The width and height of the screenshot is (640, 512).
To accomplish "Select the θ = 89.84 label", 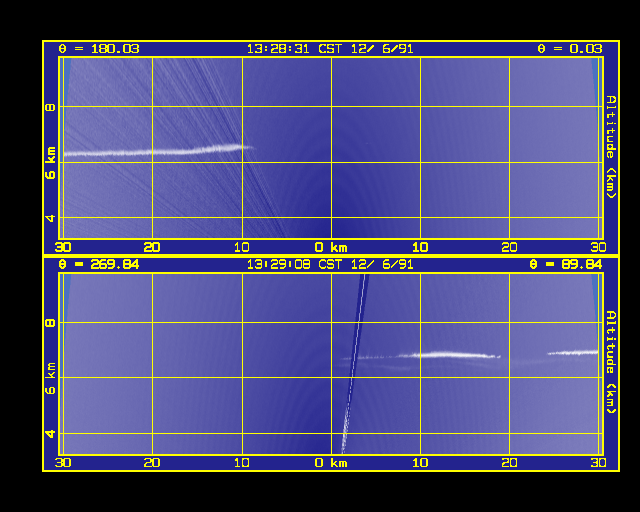I will [x=566, y=265].
